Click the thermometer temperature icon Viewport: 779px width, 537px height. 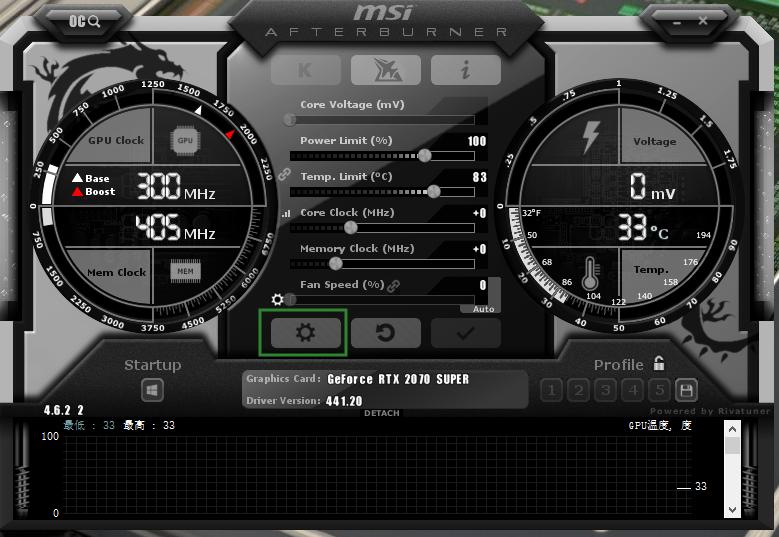pyautogui.click(x=590, y=274)
